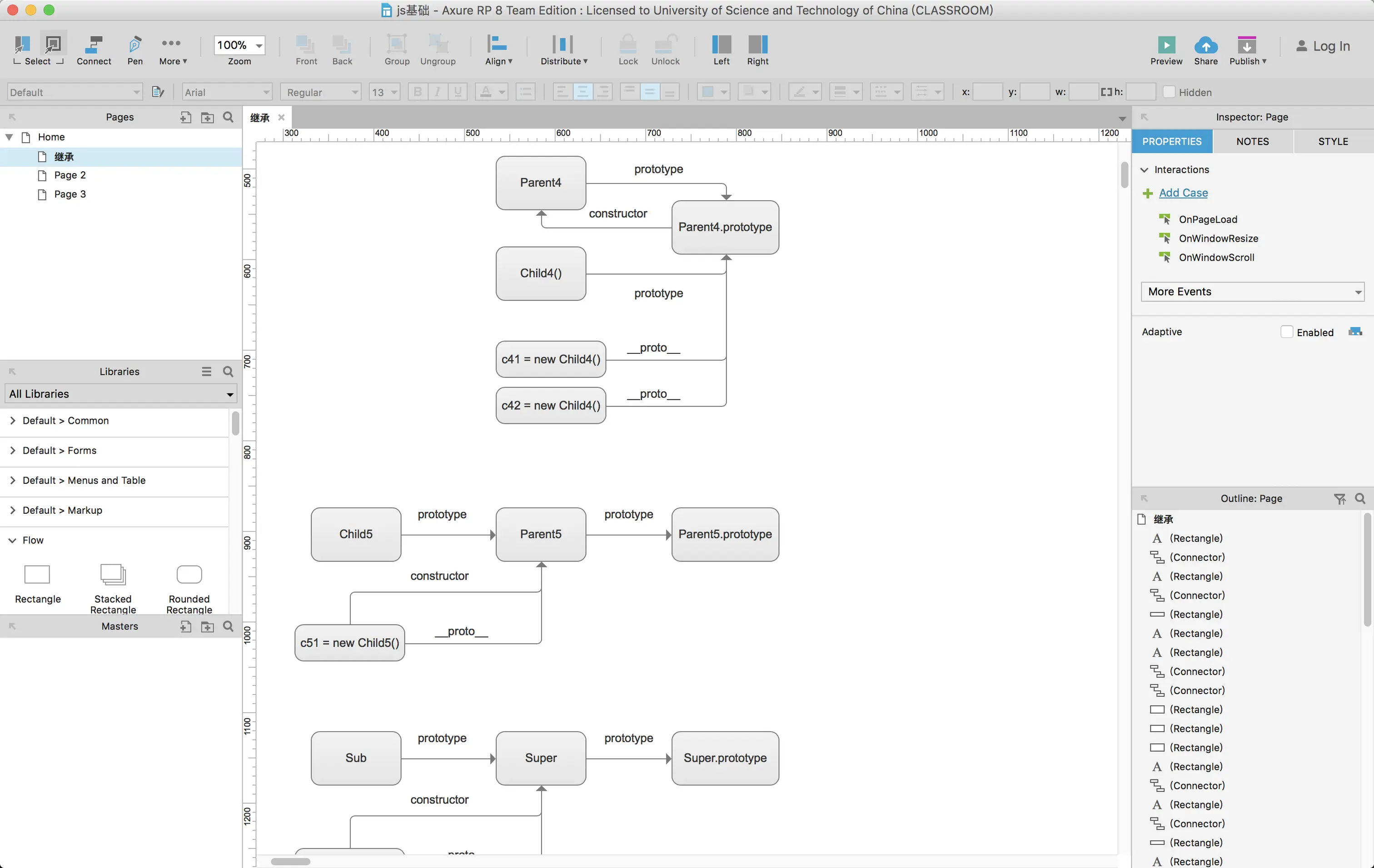This screenshot has height=868, width=1374.
Task: Click the Preview icon
Action: tap(1166, 45)
